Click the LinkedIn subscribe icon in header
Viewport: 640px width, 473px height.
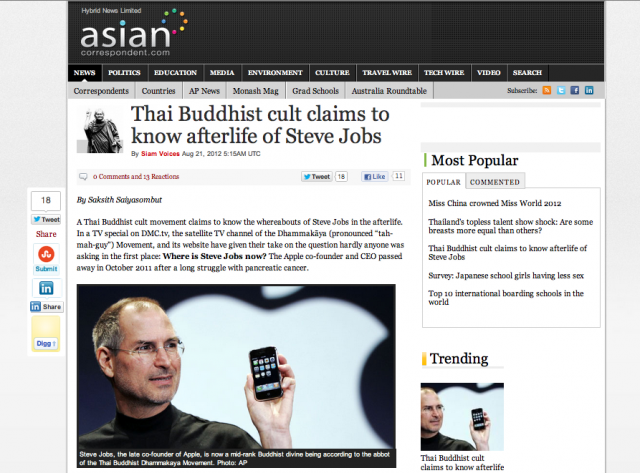[x=589, y=90]
